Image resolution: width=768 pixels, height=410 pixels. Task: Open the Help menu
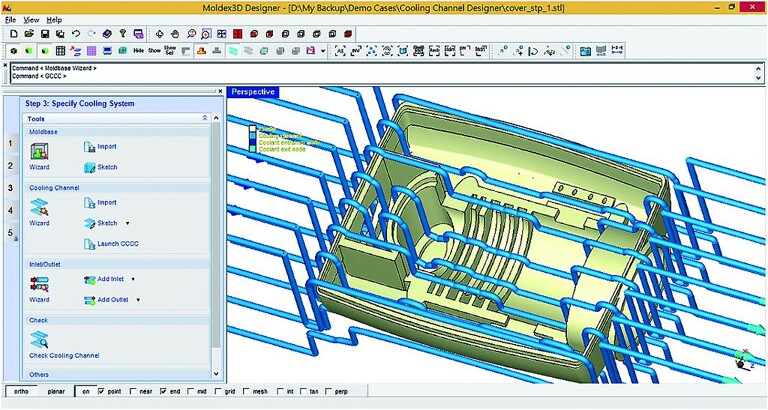click(54, 20)
